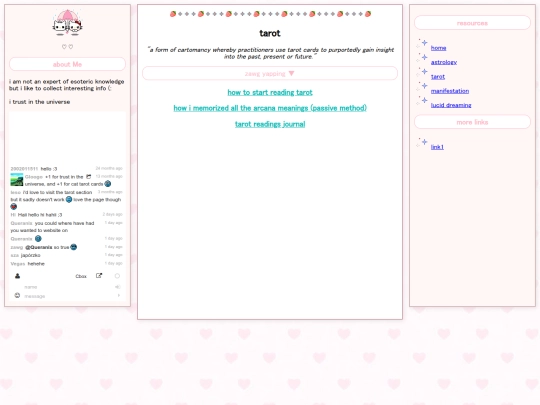Open the manifestation link
This screenshot has height=405, width=540.
pyautogui.click(x=450, y=91)
